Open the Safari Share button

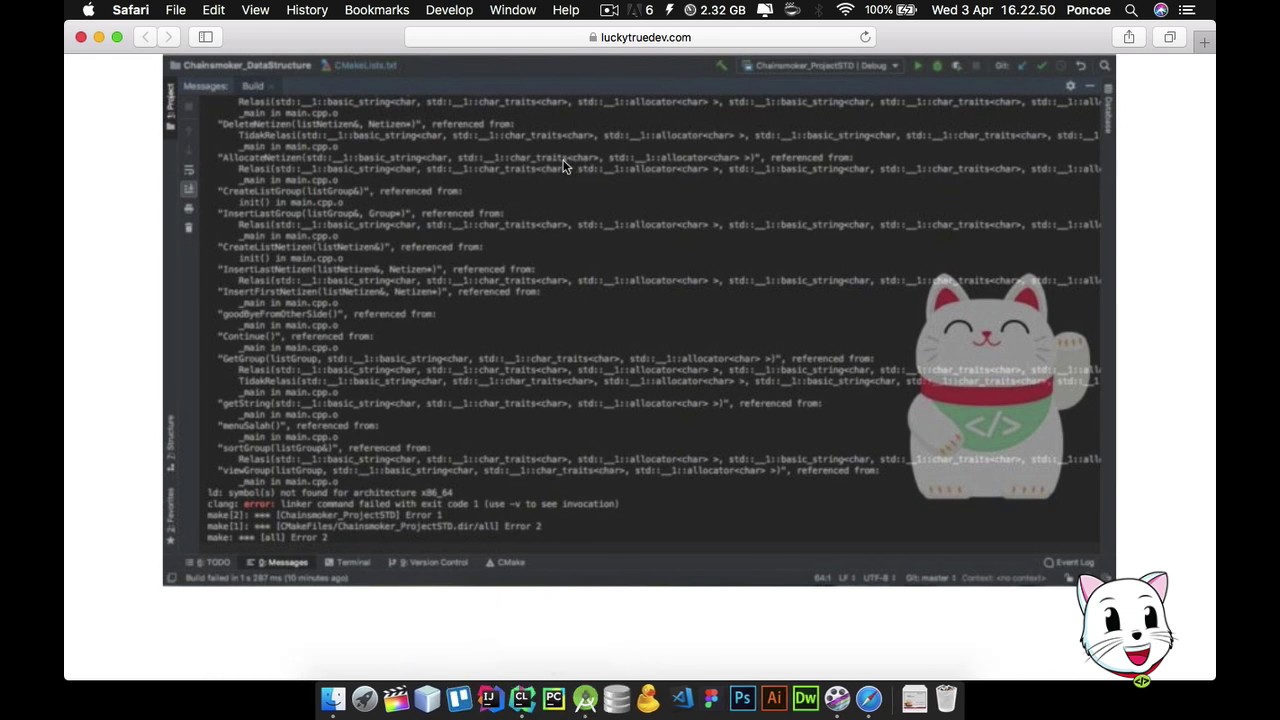1129,37
